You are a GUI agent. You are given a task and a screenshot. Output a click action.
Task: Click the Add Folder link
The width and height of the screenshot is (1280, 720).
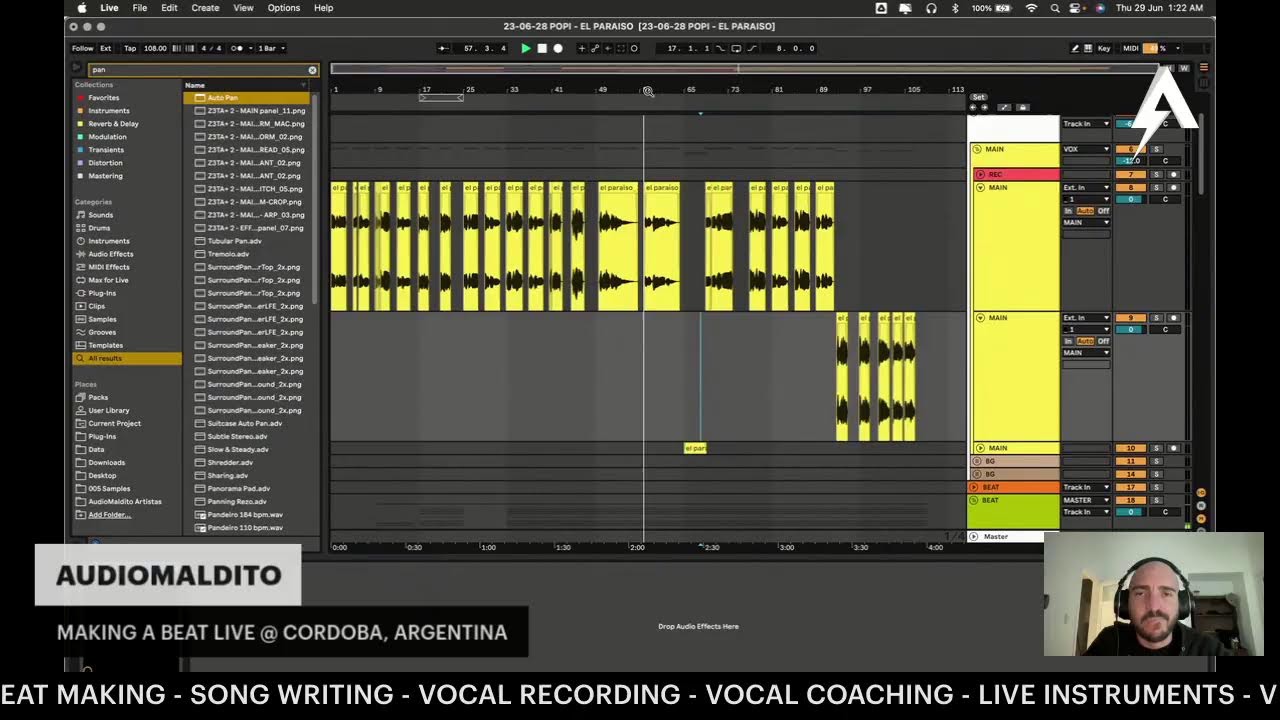point(109,515)
